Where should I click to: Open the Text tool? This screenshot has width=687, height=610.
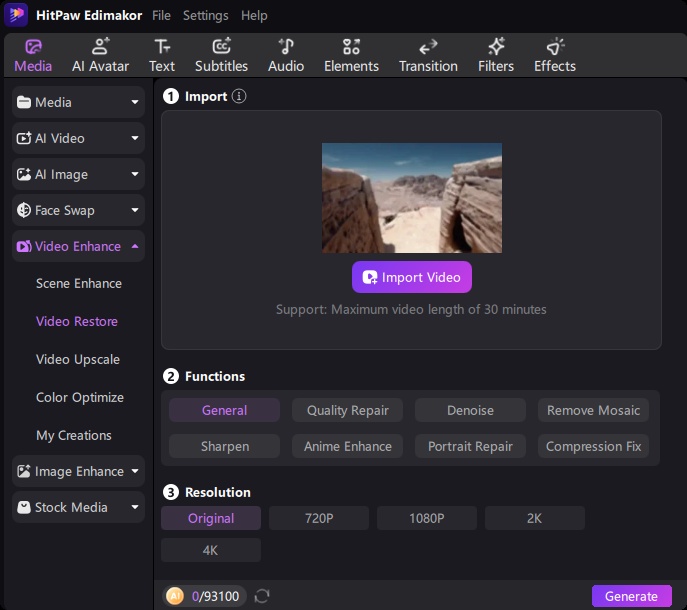tap(162, 56)
